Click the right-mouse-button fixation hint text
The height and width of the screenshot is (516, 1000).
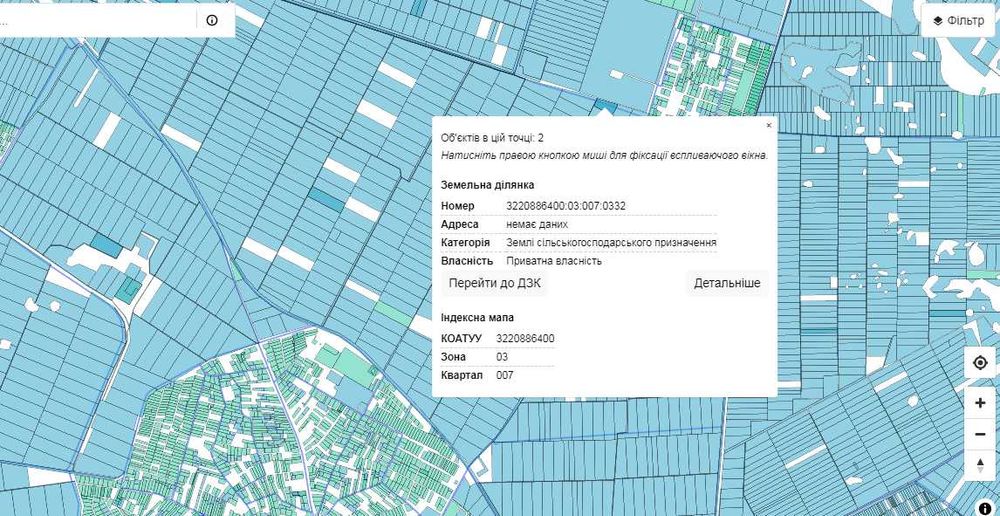pos(605,155)
